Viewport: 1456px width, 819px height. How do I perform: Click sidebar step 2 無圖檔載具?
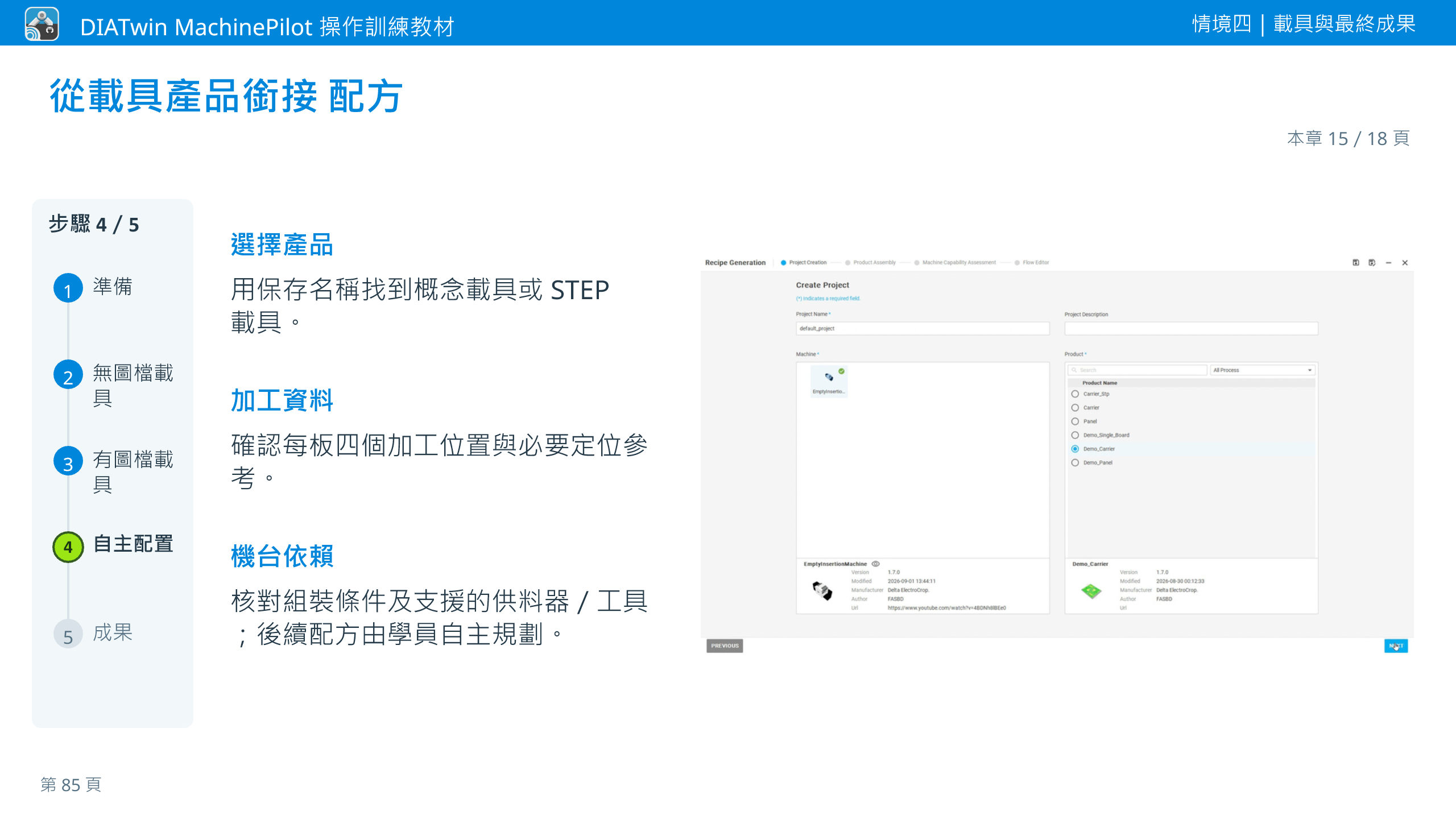pyautogui.click(x=114, y=384)
